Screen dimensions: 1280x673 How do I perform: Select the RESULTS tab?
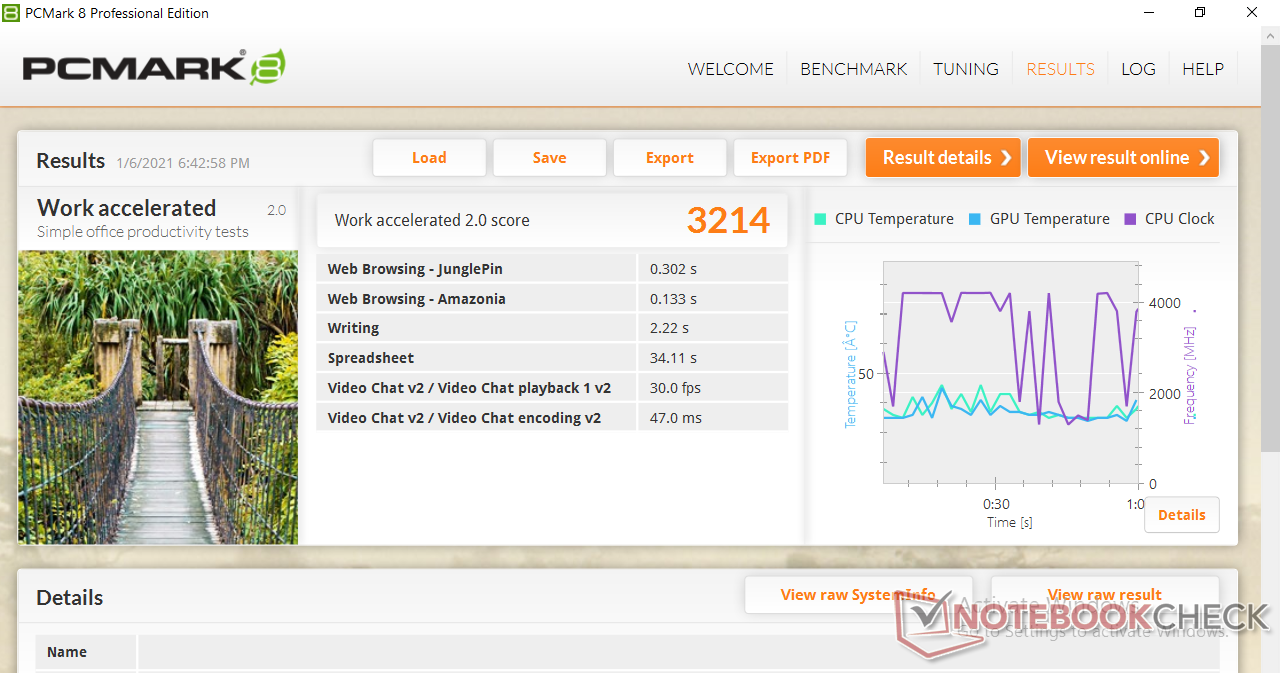(1060, 69)
